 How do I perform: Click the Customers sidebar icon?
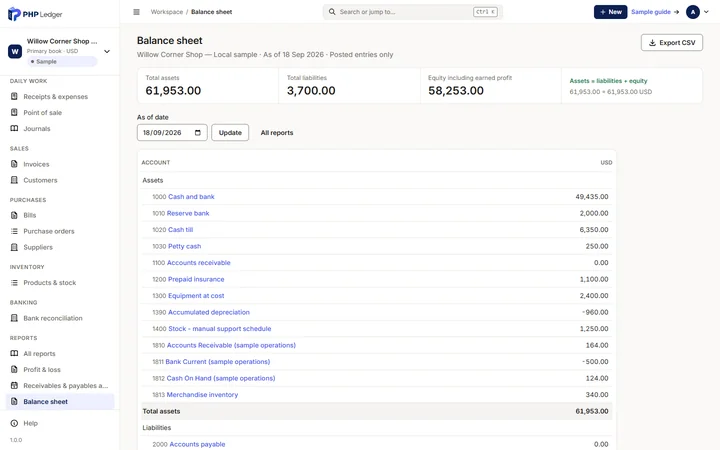(x=14, y=180)
